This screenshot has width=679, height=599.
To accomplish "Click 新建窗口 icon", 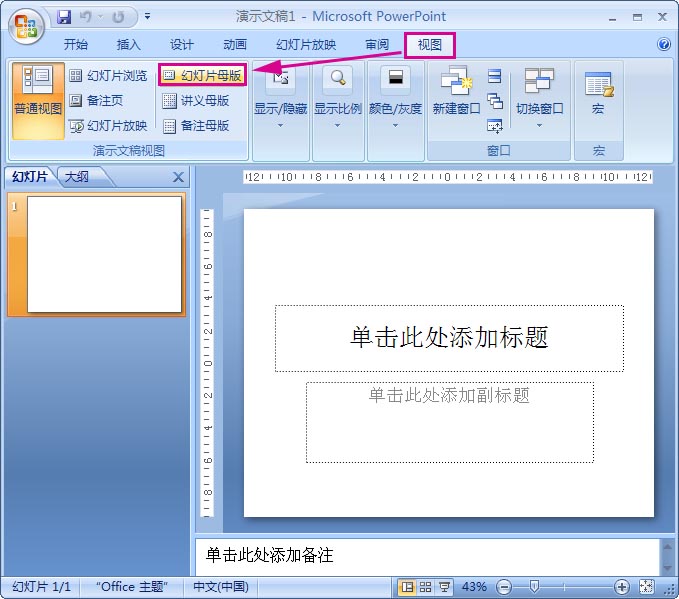I will click(456, 81).
